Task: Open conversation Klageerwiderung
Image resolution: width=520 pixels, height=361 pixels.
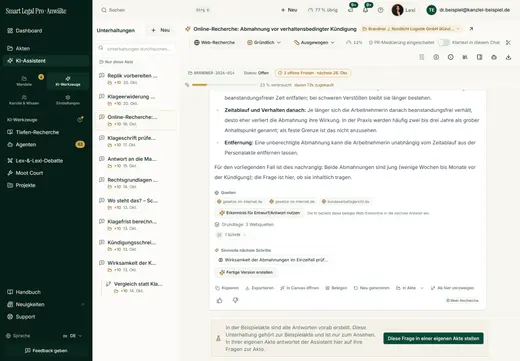Action: (x=136, y=100)
